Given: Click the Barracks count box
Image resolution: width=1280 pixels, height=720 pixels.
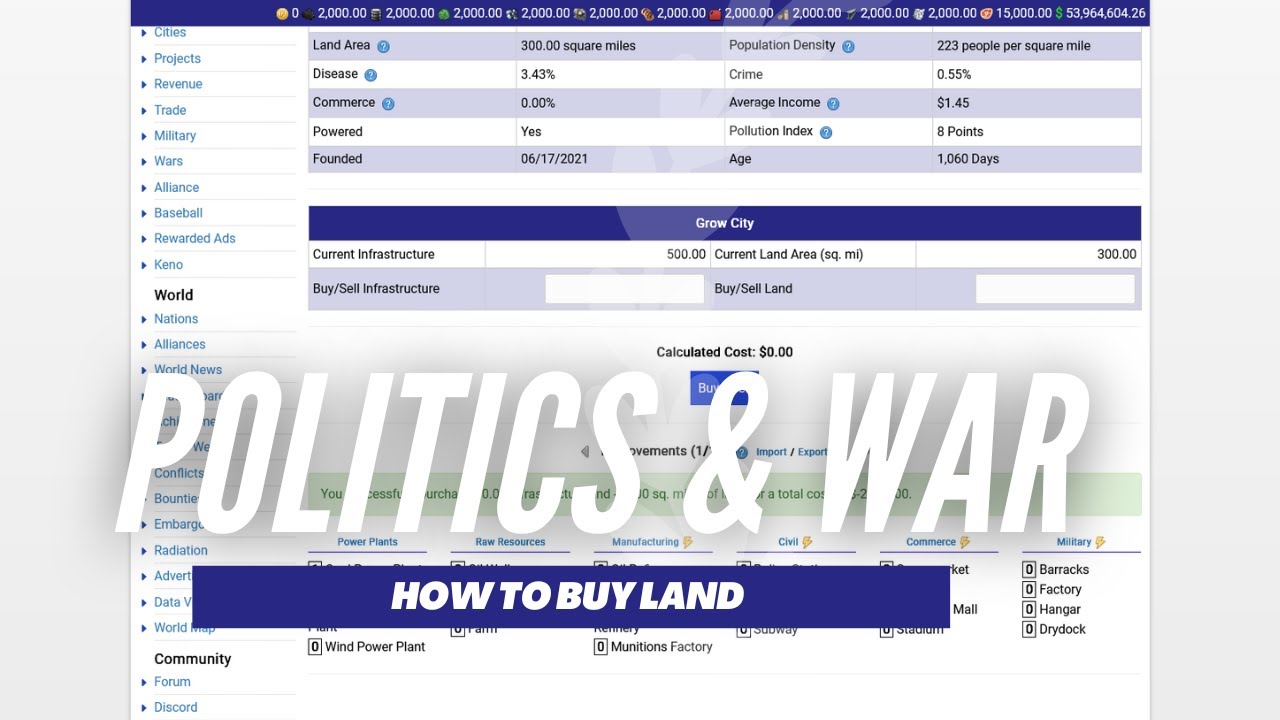Looking at the screenshot, I should click(1028, 569).
